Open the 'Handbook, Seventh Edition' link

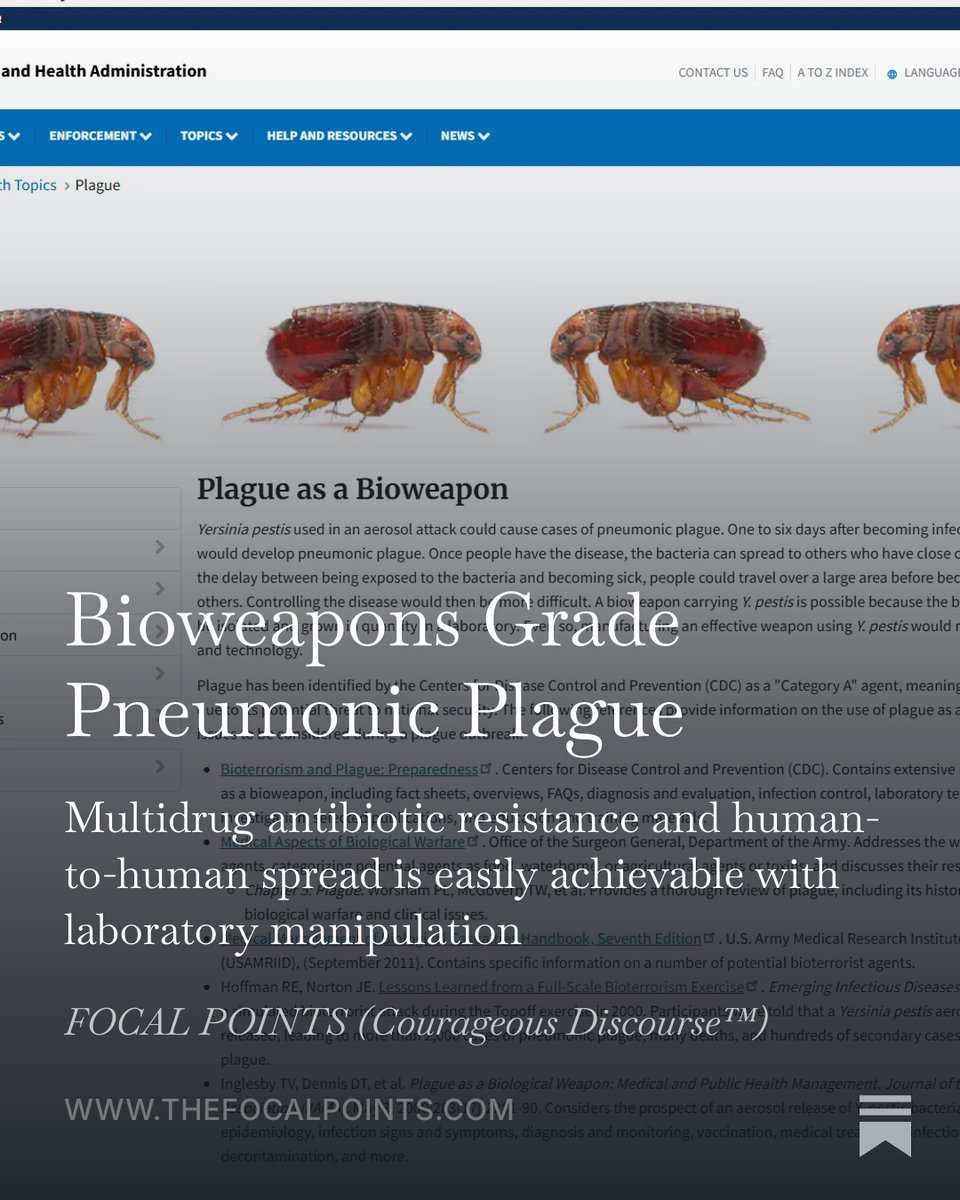609,938
